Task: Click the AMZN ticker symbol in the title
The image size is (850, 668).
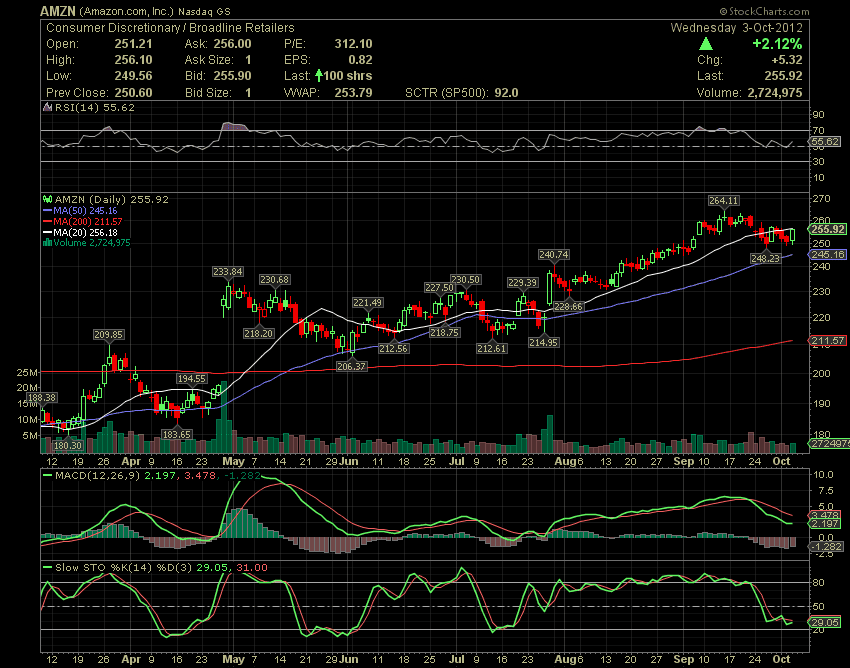Action: point(58,11)
